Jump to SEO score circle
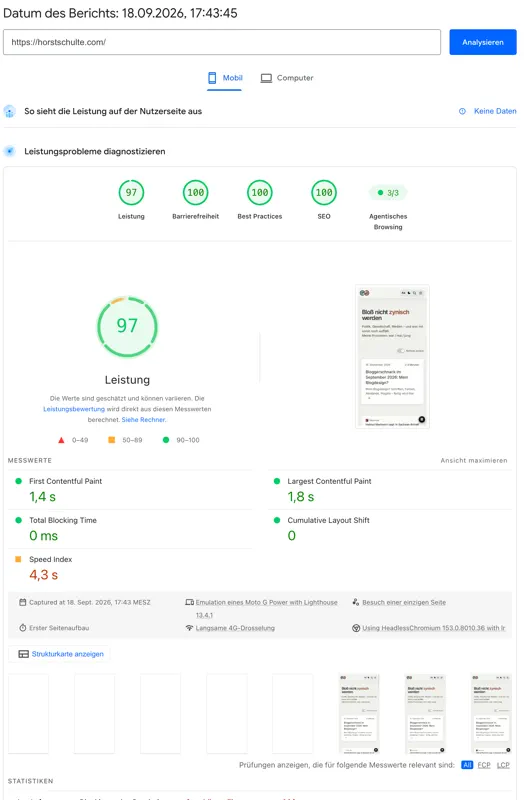Image resolution: width=524 pixels, height=800 pixels. point(324,192)
